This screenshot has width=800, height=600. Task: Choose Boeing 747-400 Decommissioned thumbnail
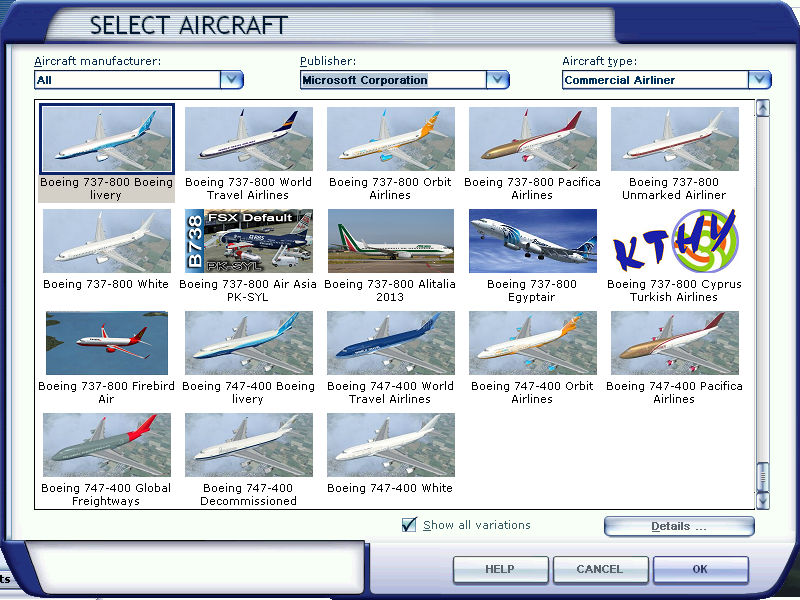(x=248, y=445)
